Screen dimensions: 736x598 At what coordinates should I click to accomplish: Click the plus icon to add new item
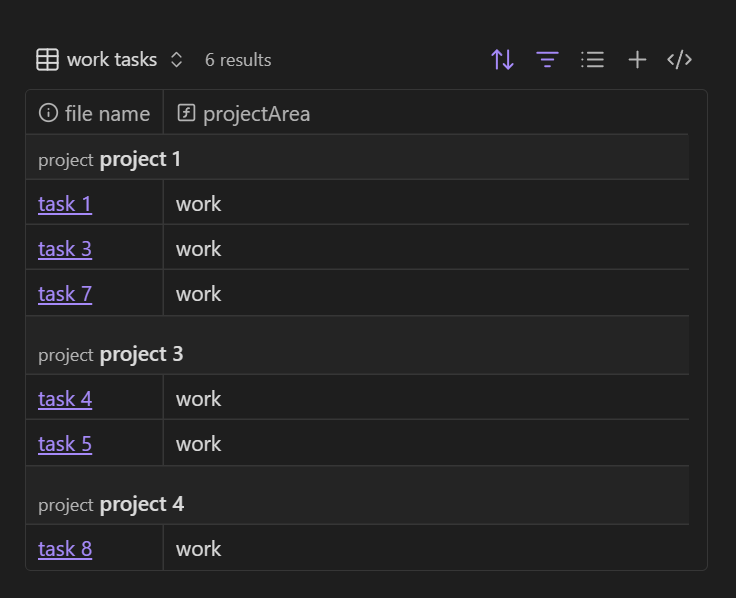tap(637, 60)
